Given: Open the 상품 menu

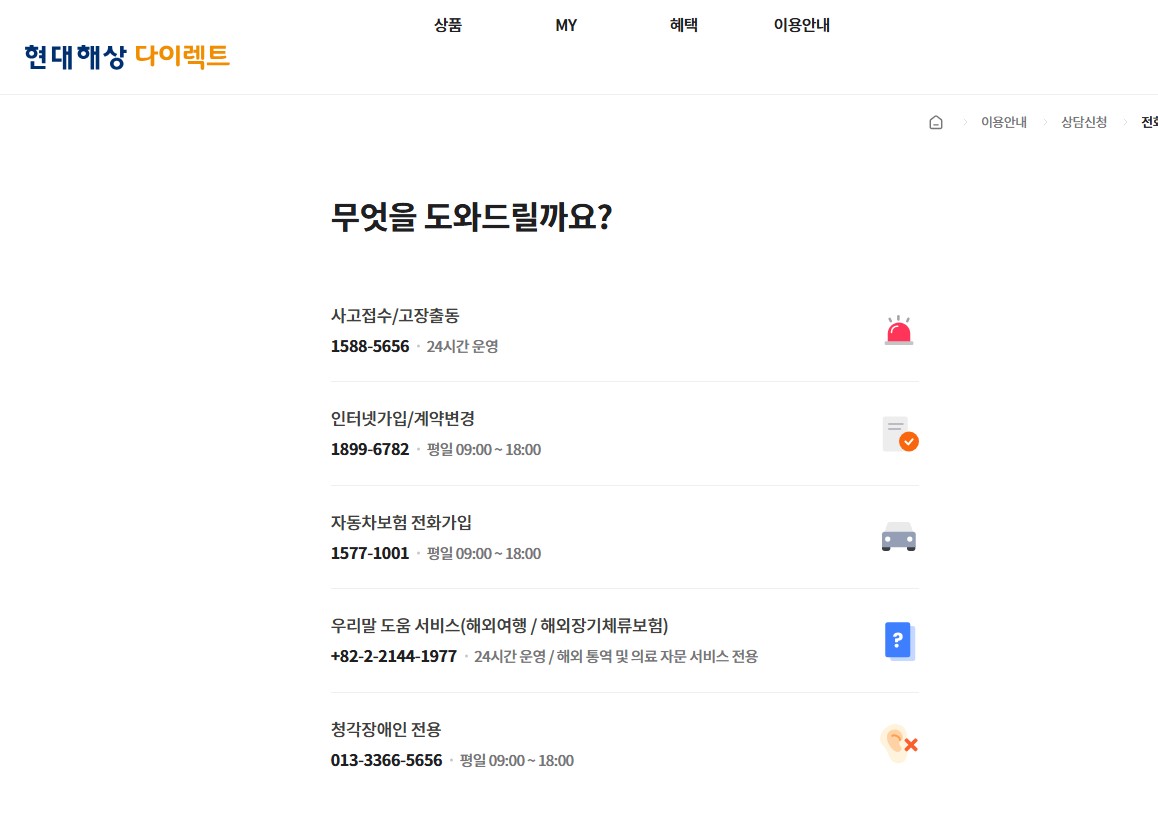Looking at the screenshot, I should coord(448,24).
